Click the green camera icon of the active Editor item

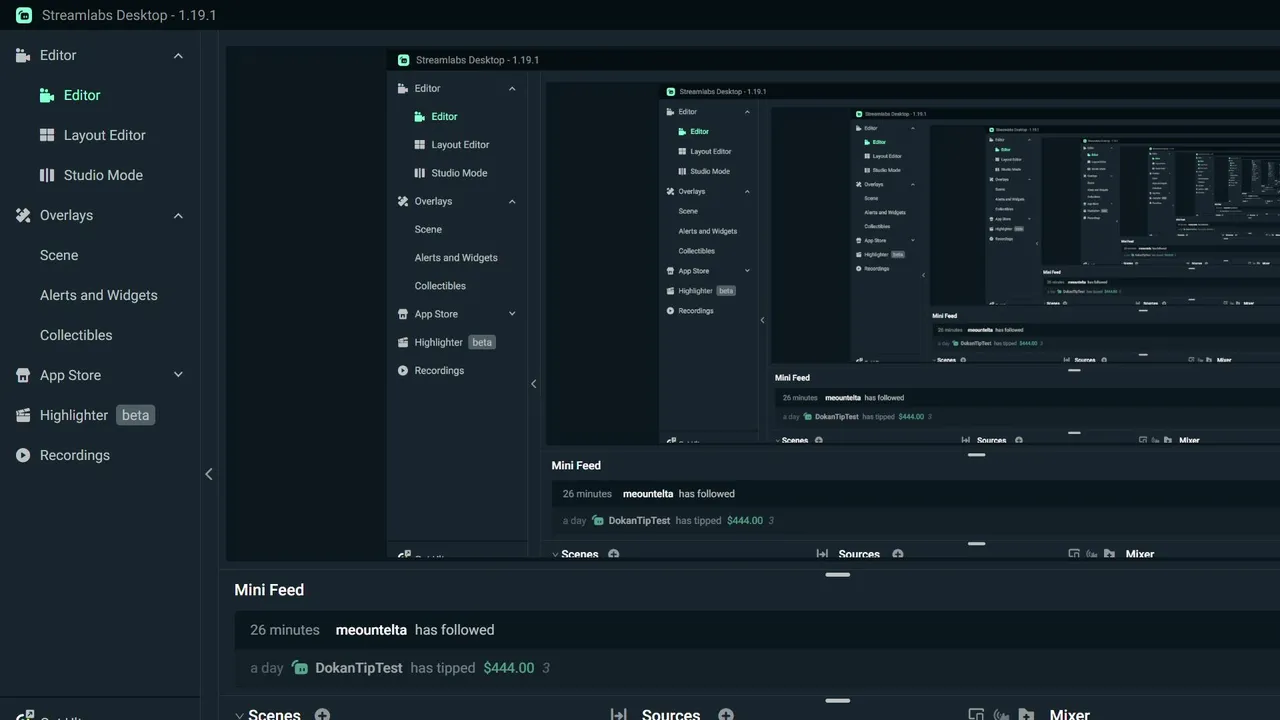click(x=47, y=95)
